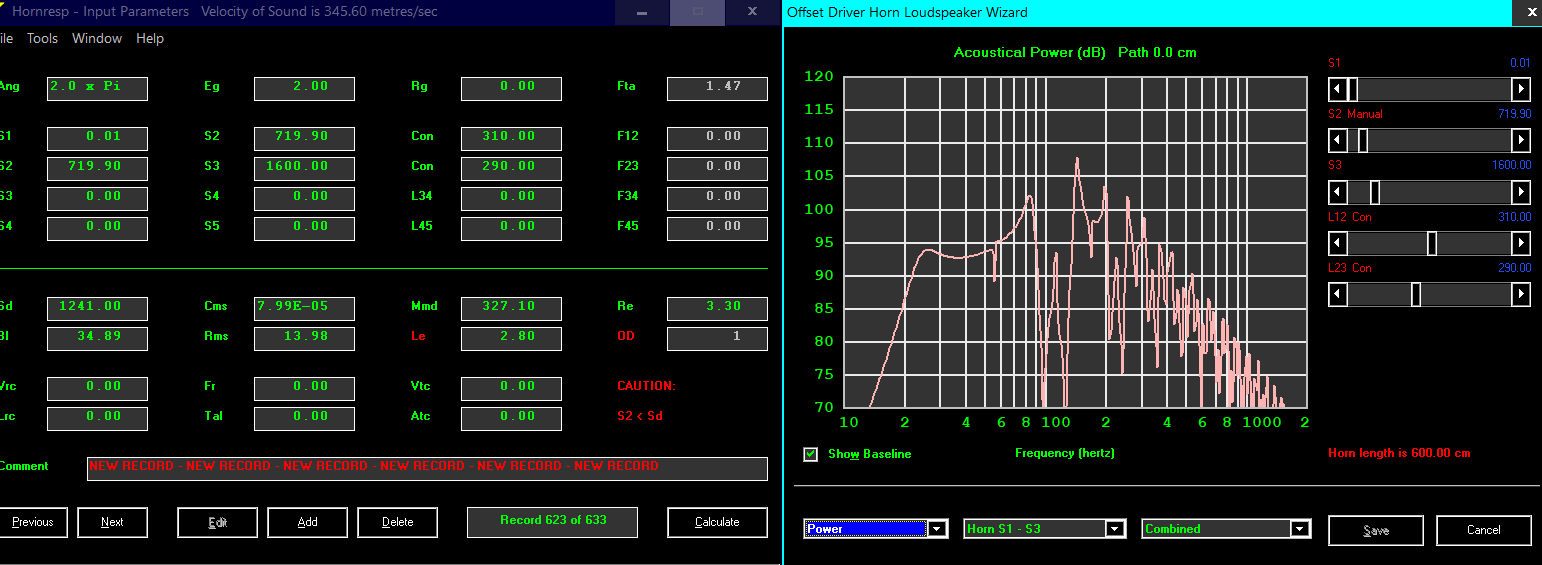
Task: Select the Comment text field
Action: click(x=427, y=468)
